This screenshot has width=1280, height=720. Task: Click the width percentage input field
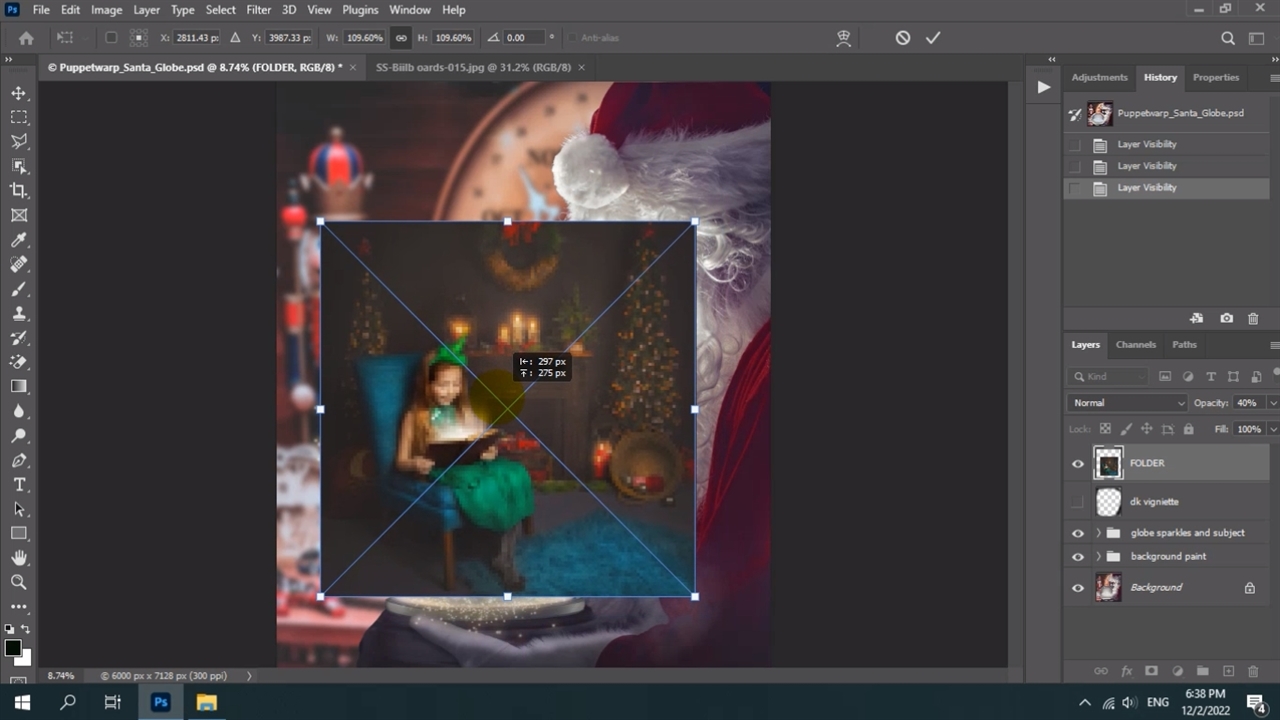(x=365, y=38)
